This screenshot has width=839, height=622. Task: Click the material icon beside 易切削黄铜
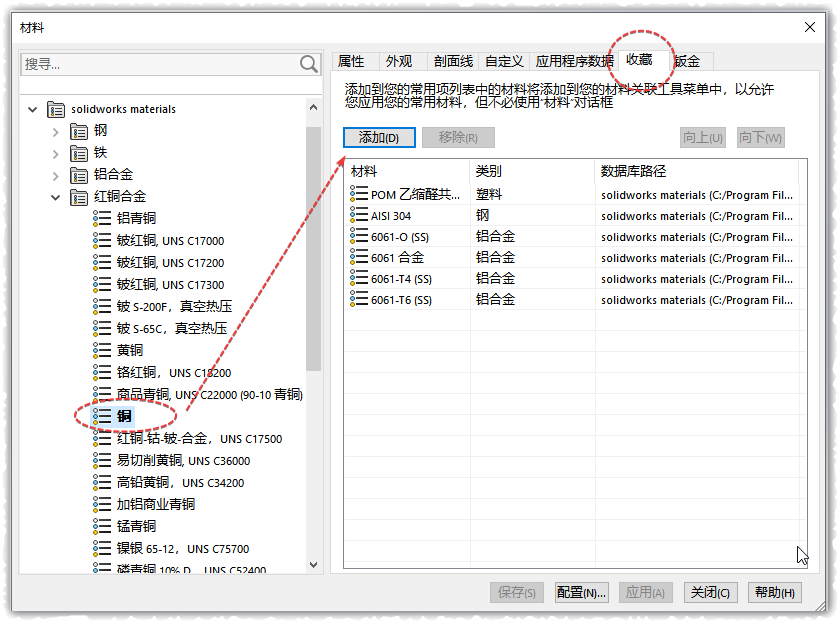(x=102, y=460)
